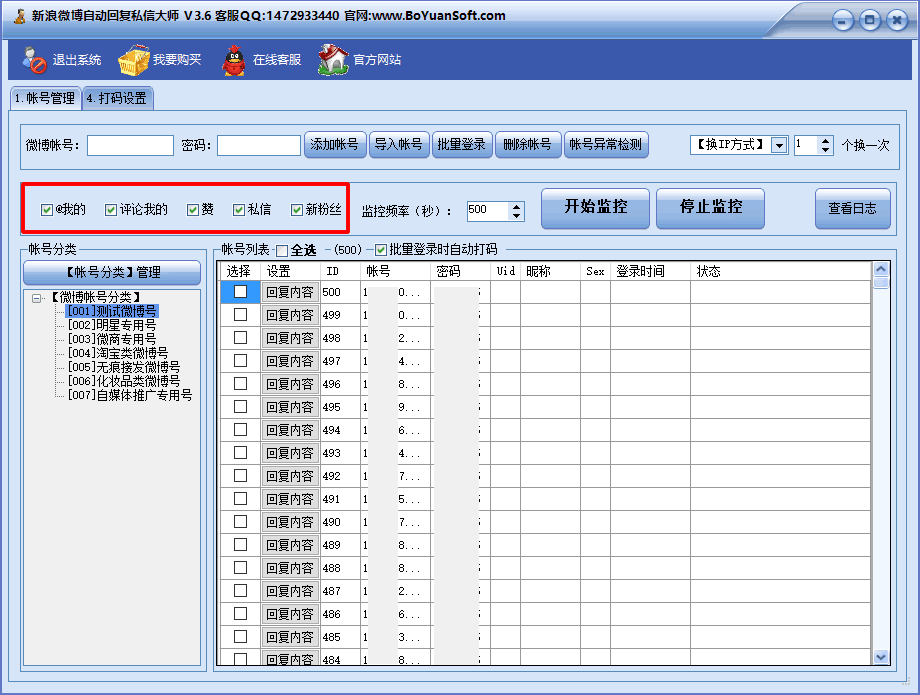Open the shopping basket purchase icon
The height and width of the screenshot is (695, 920).
pyautogui.click(x=134, y=60)
